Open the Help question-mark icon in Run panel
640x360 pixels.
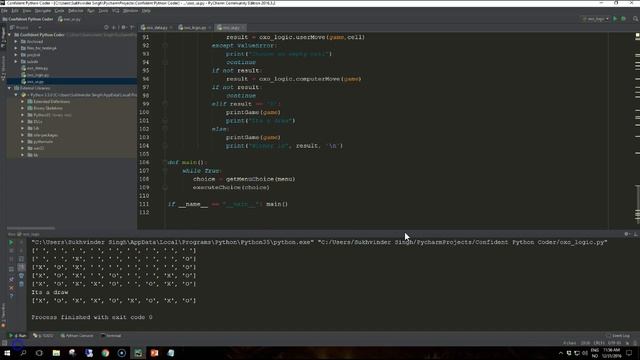click(x=11, y=297)
